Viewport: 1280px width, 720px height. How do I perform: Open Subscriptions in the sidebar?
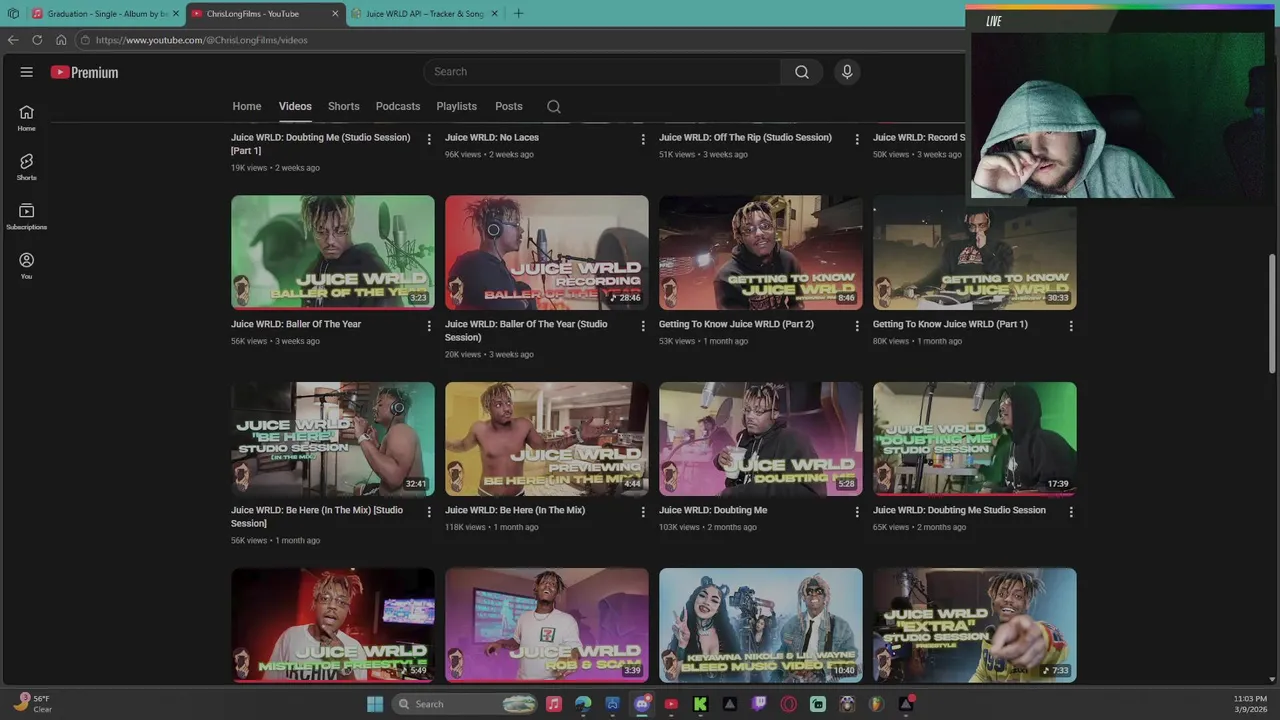pos(26,217)
